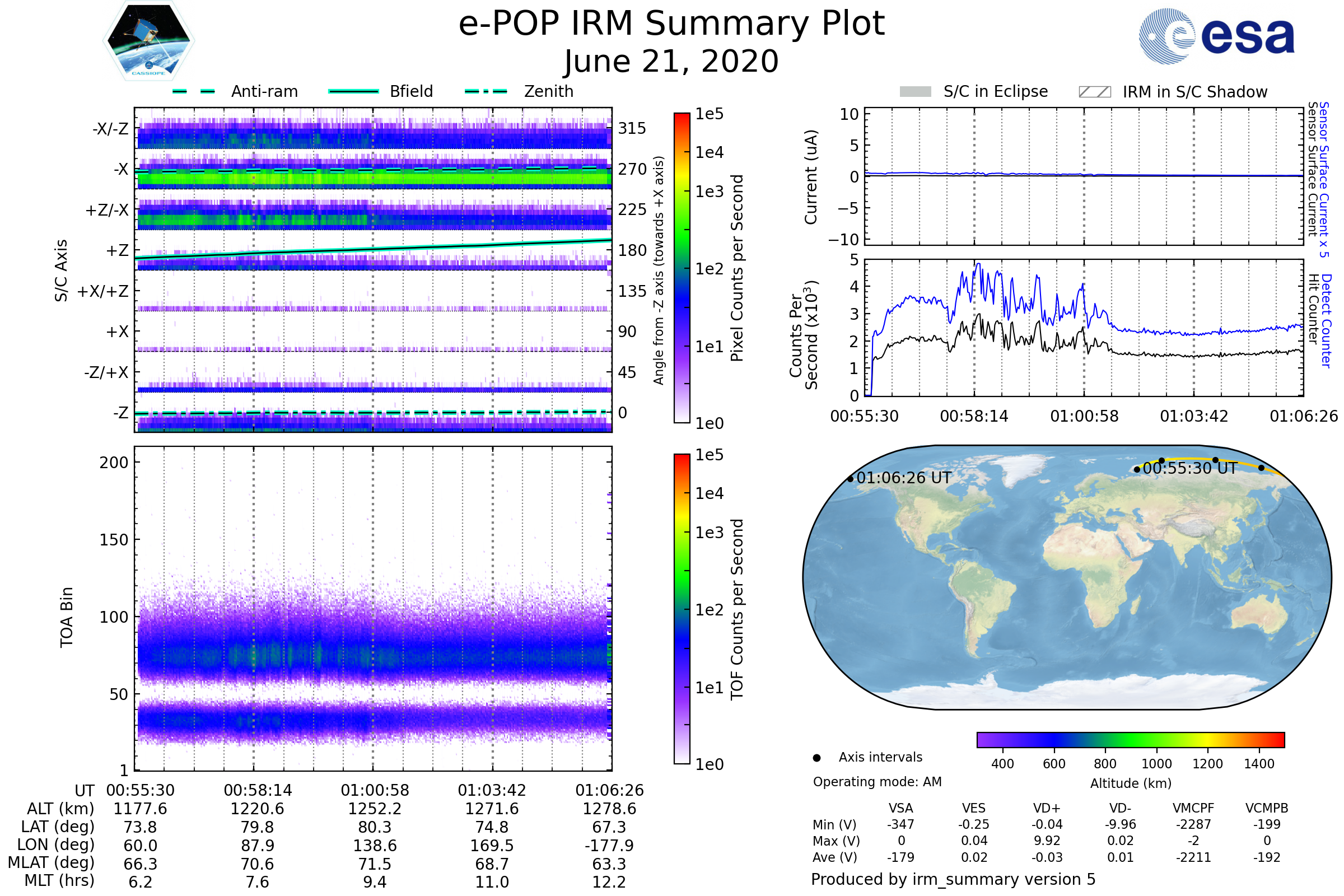Click the Anti-ram dashed legend line
1344x896 pixels.
click(x=194, y=91)
